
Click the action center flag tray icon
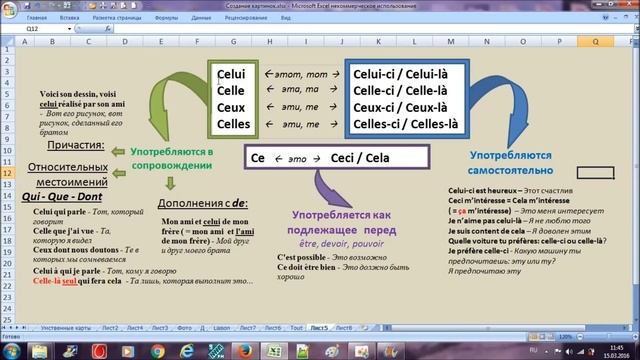[558, 351]
